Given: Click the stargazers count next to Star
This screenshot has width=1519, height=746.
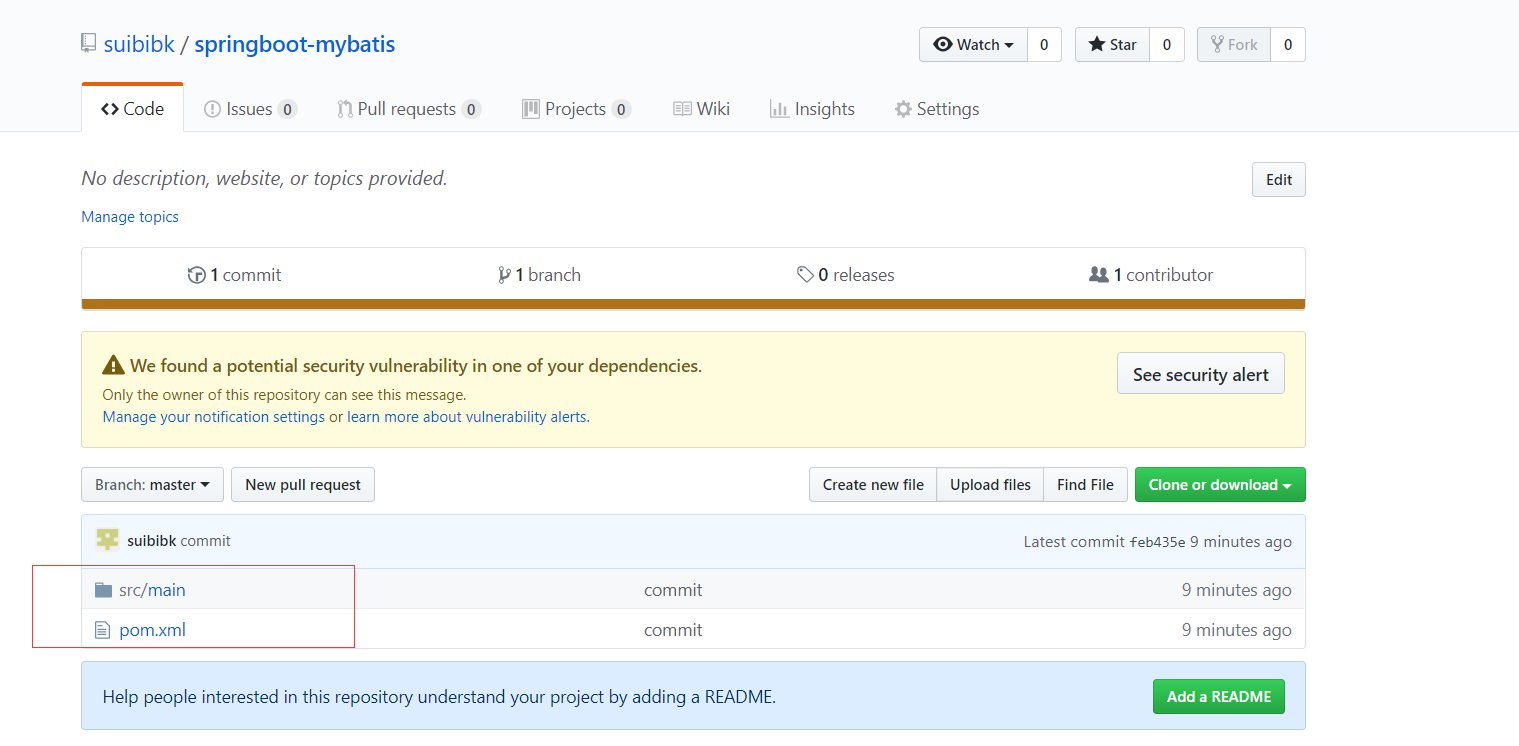Looking at the screenshot, I should tap(1167, 44).
